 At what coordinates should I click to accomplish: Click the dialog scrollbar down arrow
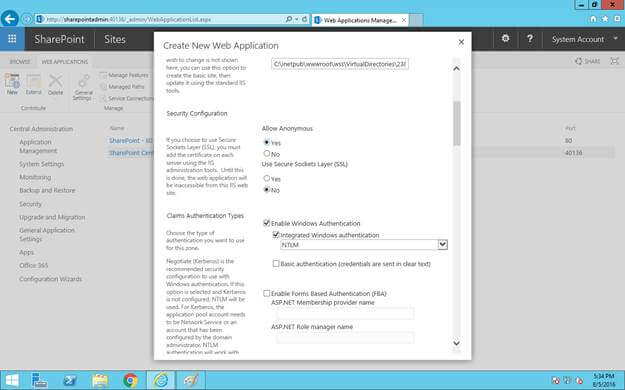click(x=457, y=343)
